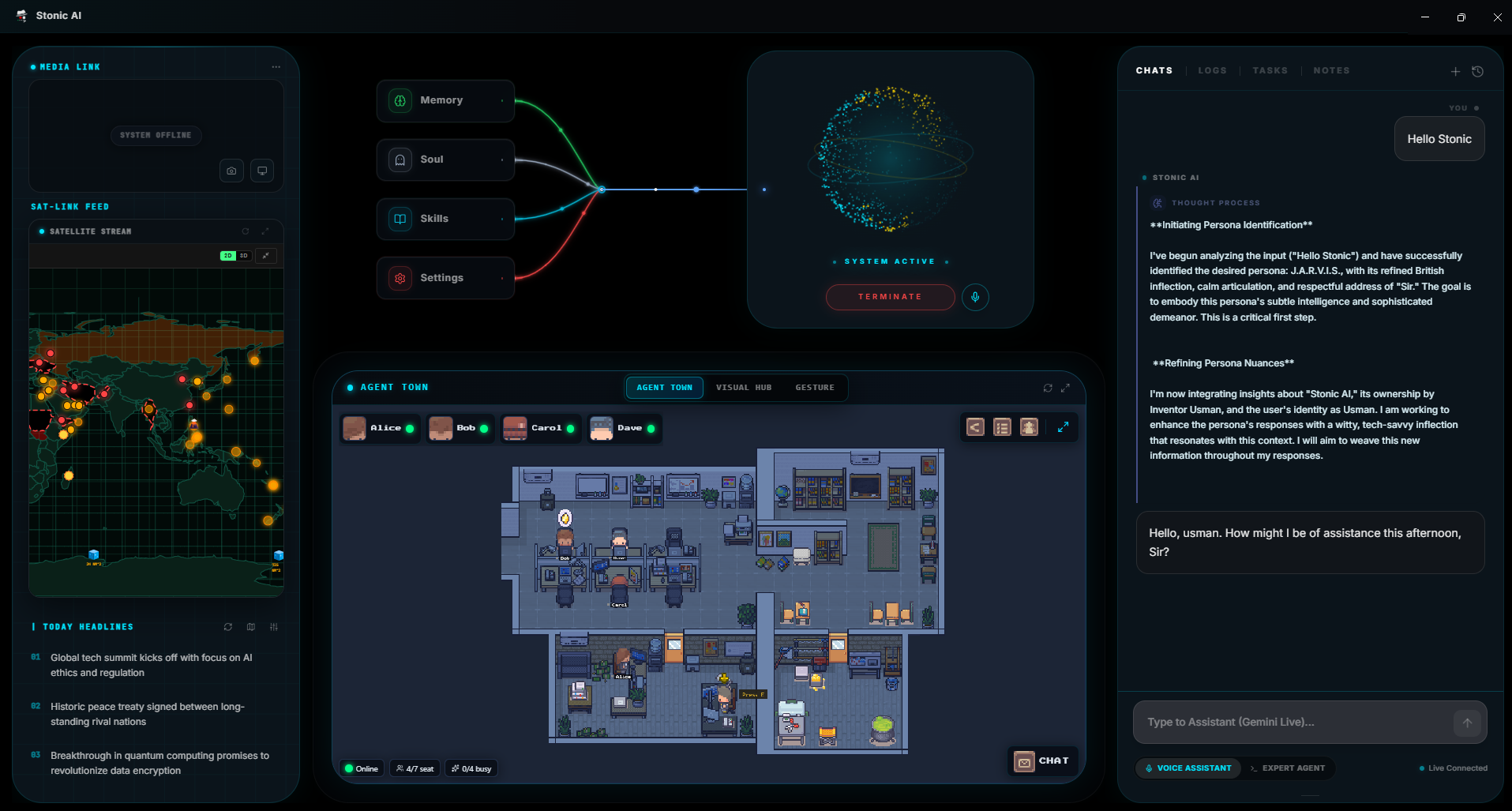Image resolution: width=1512 pixels, height=811 pixels.
Task: Switch satellite map to 2D mode
Action: click(228, 256)
